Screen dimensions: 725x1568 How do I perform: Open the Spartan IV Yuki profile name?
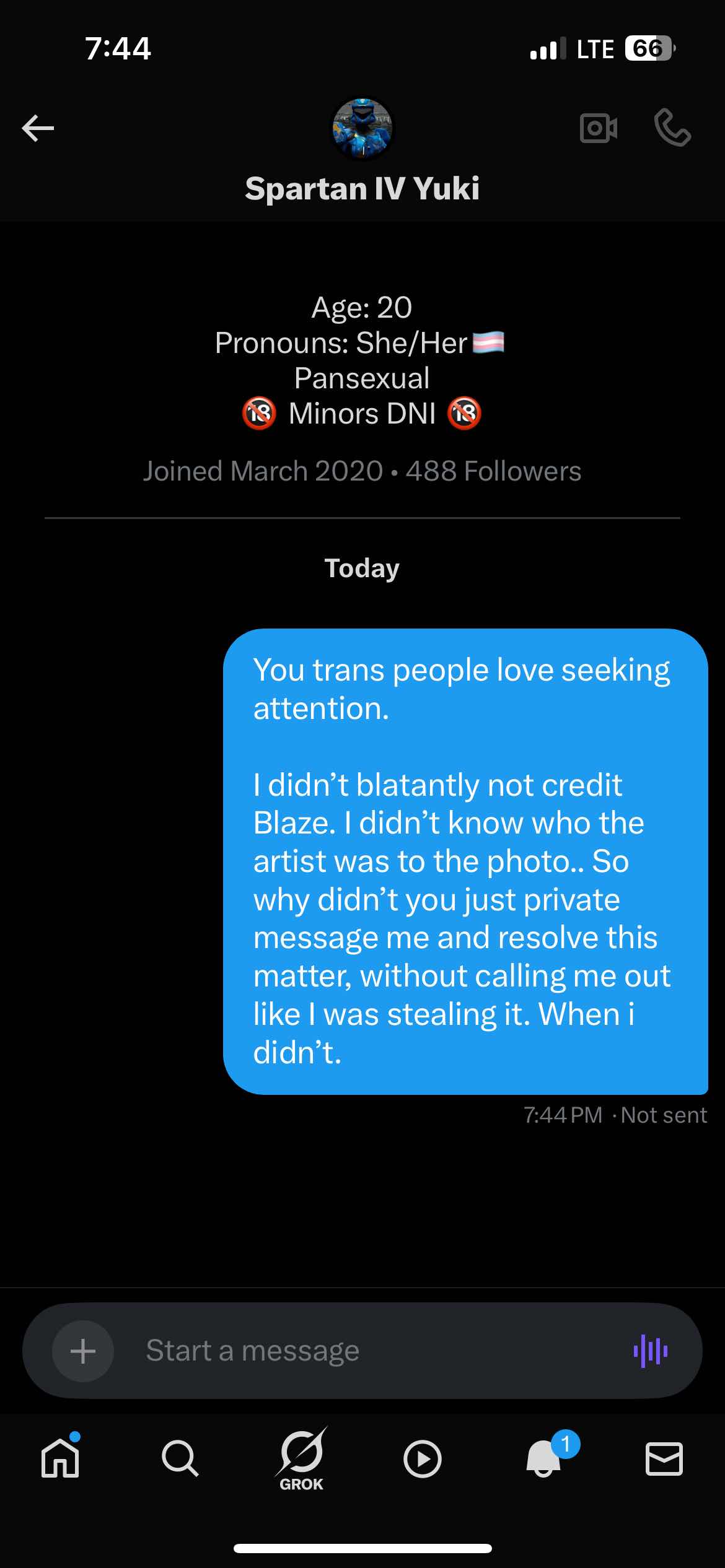(x=362, y=188)
